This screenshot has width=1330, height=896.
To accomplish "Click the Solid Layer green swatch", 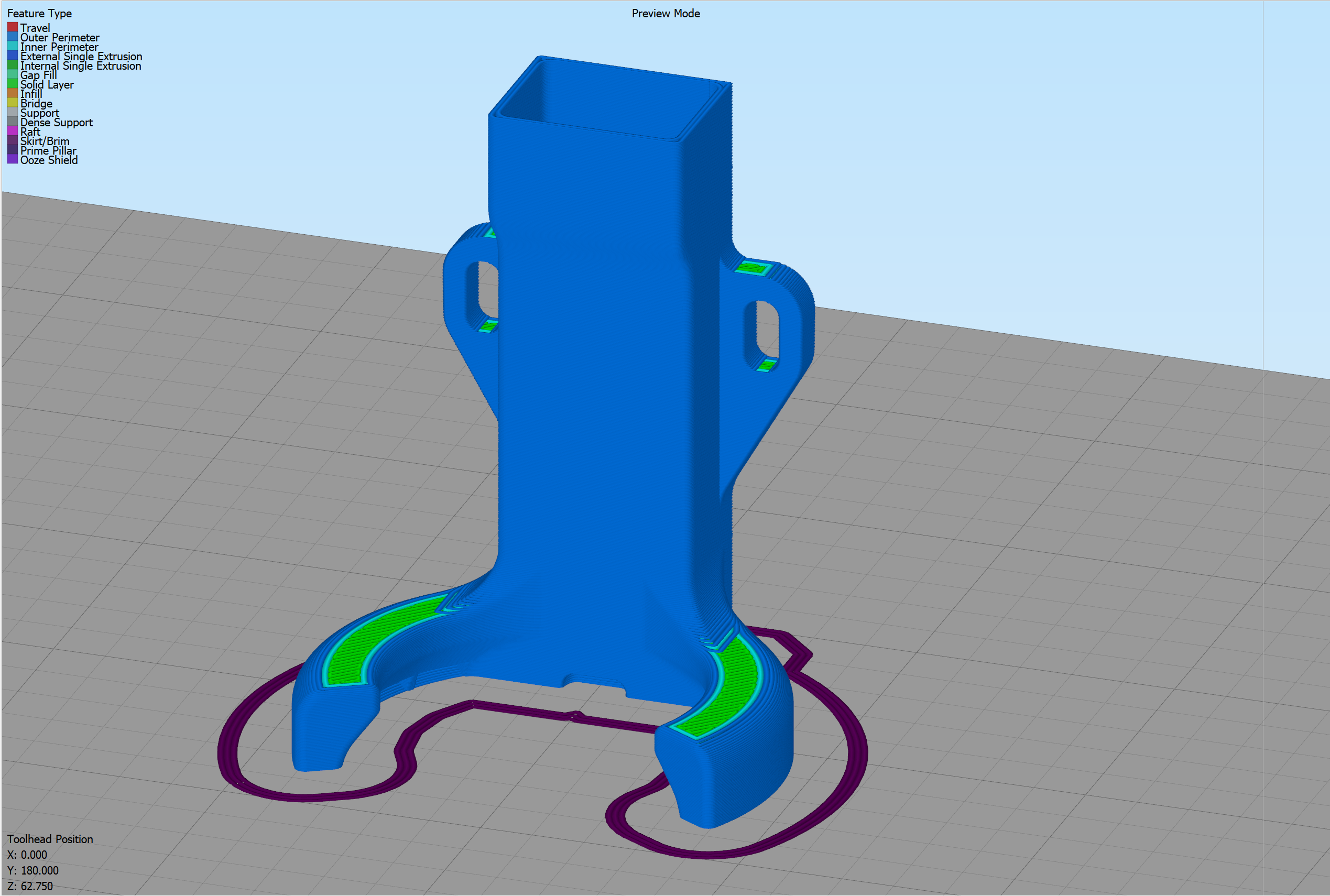I will 12,84.
